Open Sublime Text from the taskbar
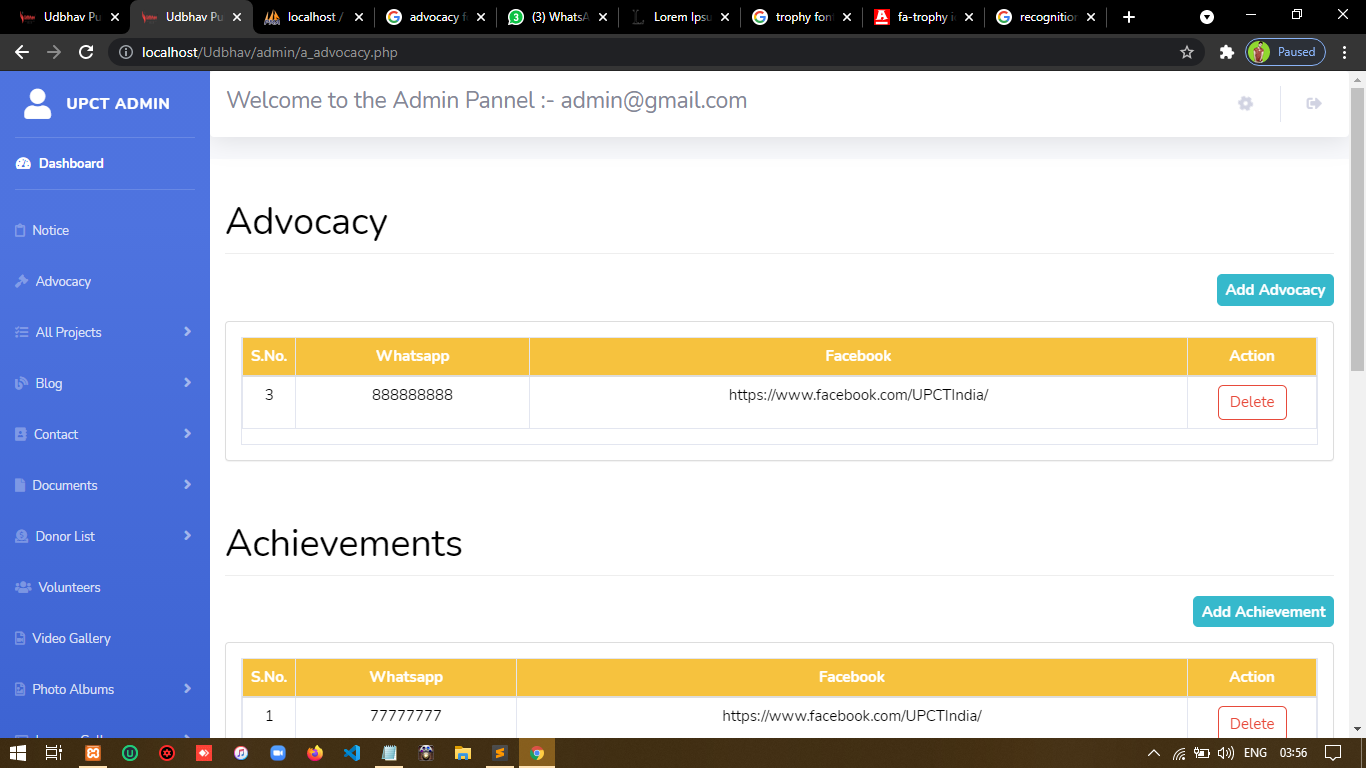Screen dimensions: 1366x768 click(x=499, y=753)
